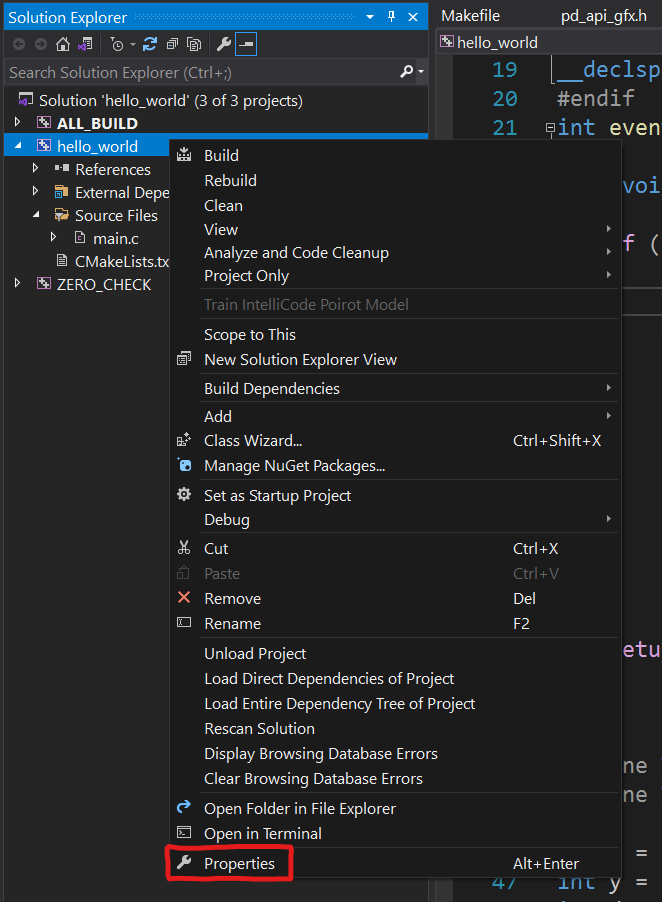The width and height of the screenshot is (662, 902).
Task: Click the Search Solution Explorer field
Action: [201, 72]
